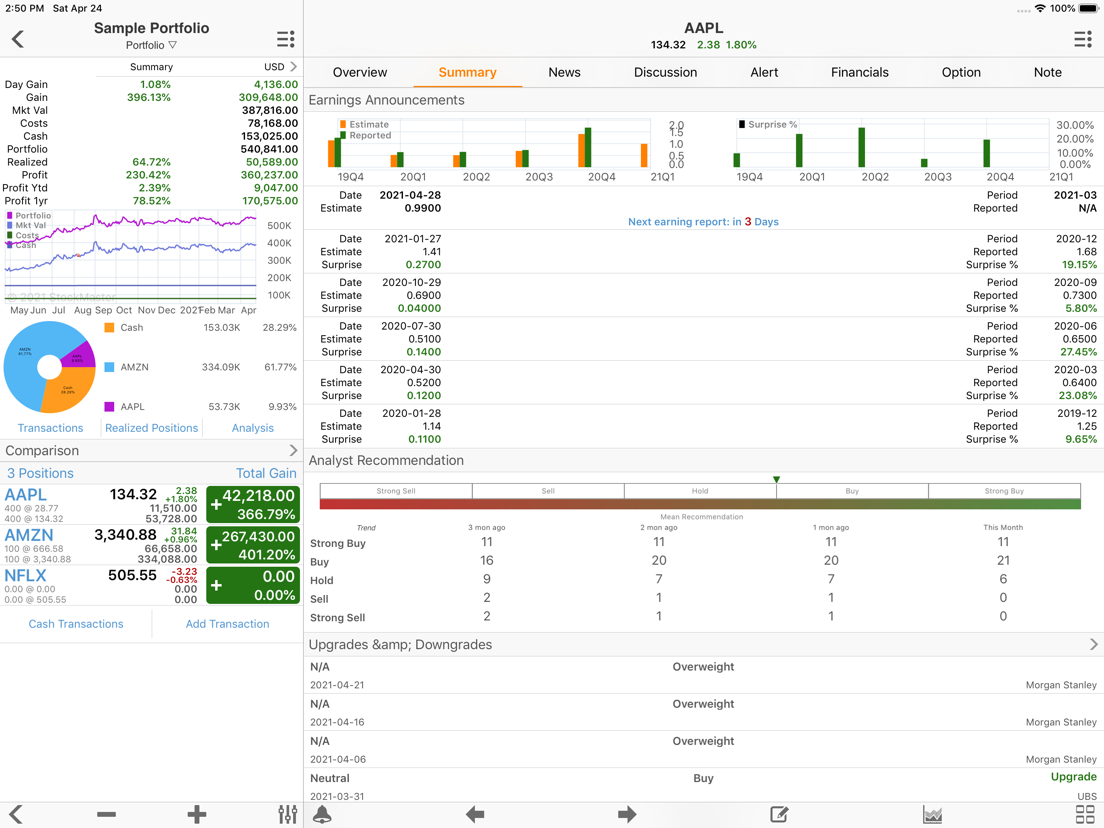Image resolution: width=1104 pixels, height=828 pixels.
Task: Open the Discussion tab
Action: click(x=665, y=73)
